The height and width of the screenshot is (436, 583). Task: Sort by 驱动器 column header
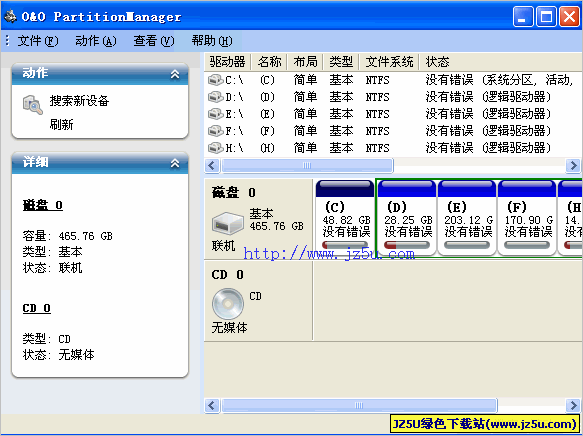coord(228,62)
